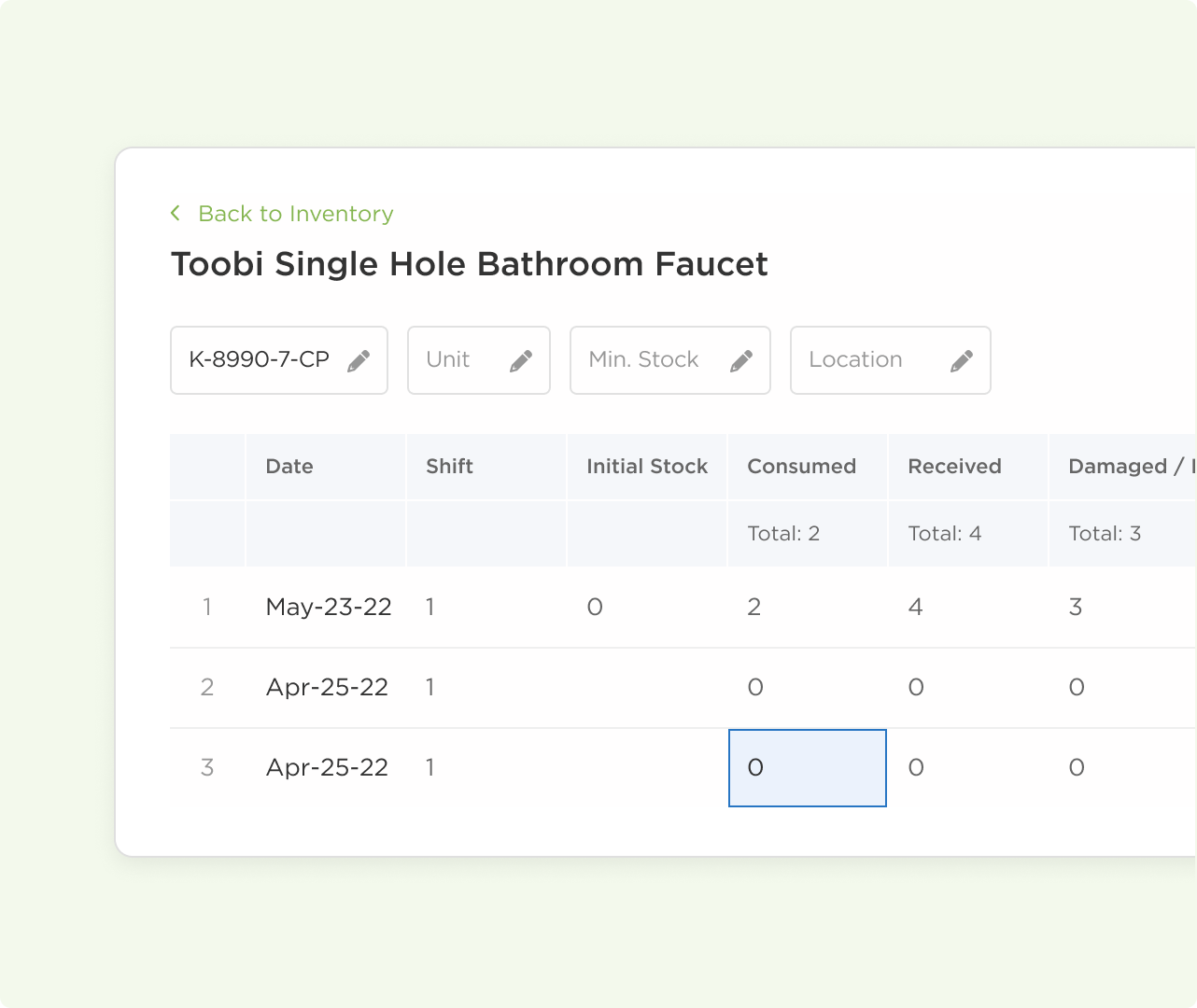Select the highlighted Consumed cell in row 3
Screen dimensions: 1197x1008
pos(808,768)
